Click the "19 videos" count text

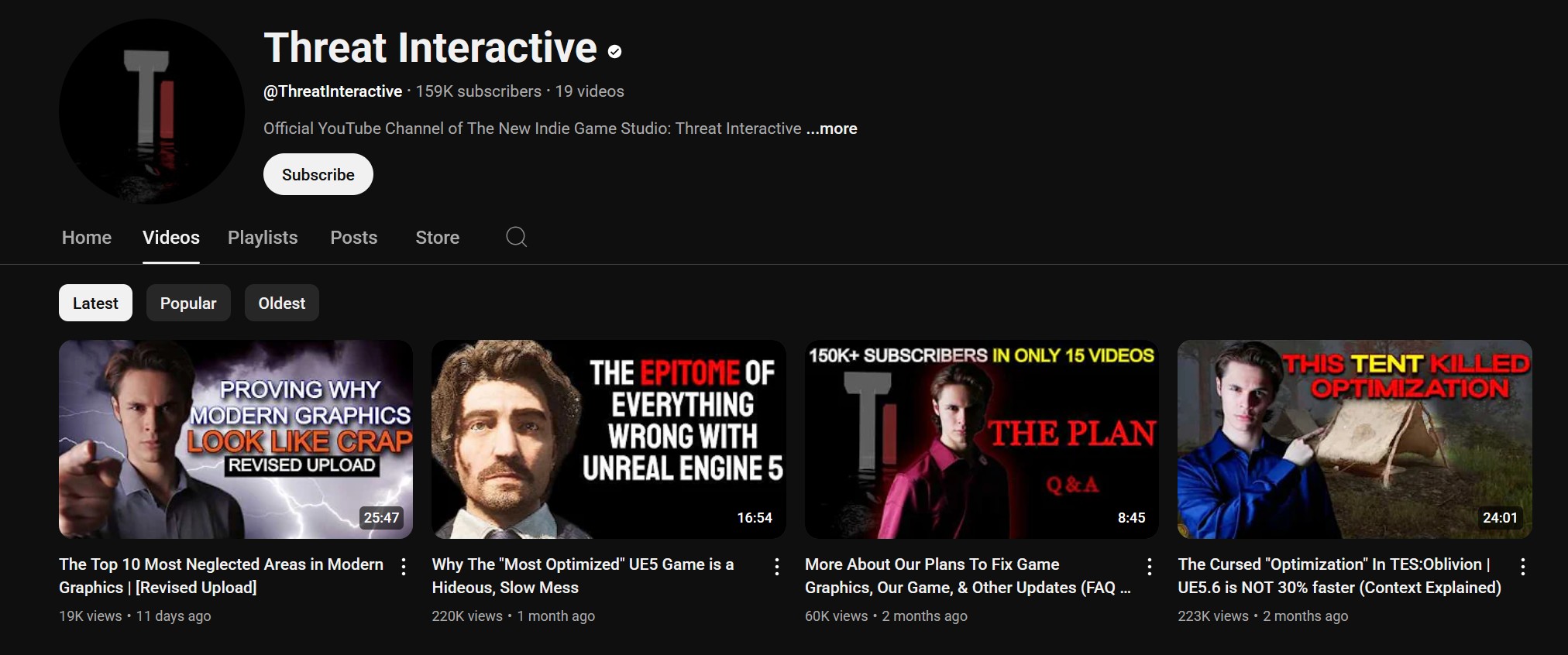(x=590, y=91)
